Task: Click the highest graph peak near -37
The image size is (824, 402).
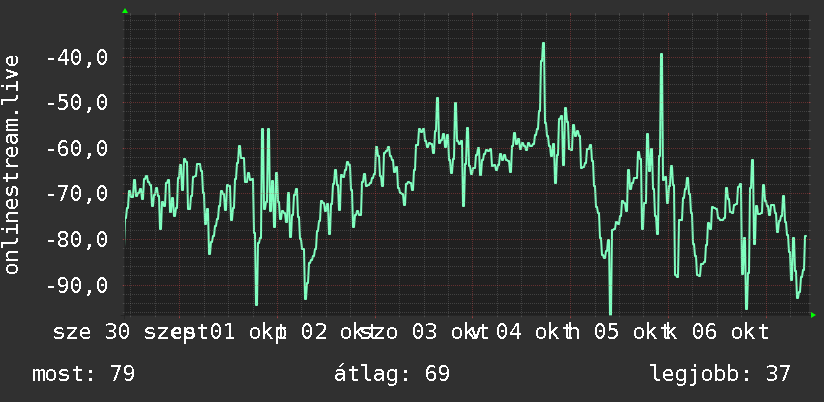Action: 543,44
